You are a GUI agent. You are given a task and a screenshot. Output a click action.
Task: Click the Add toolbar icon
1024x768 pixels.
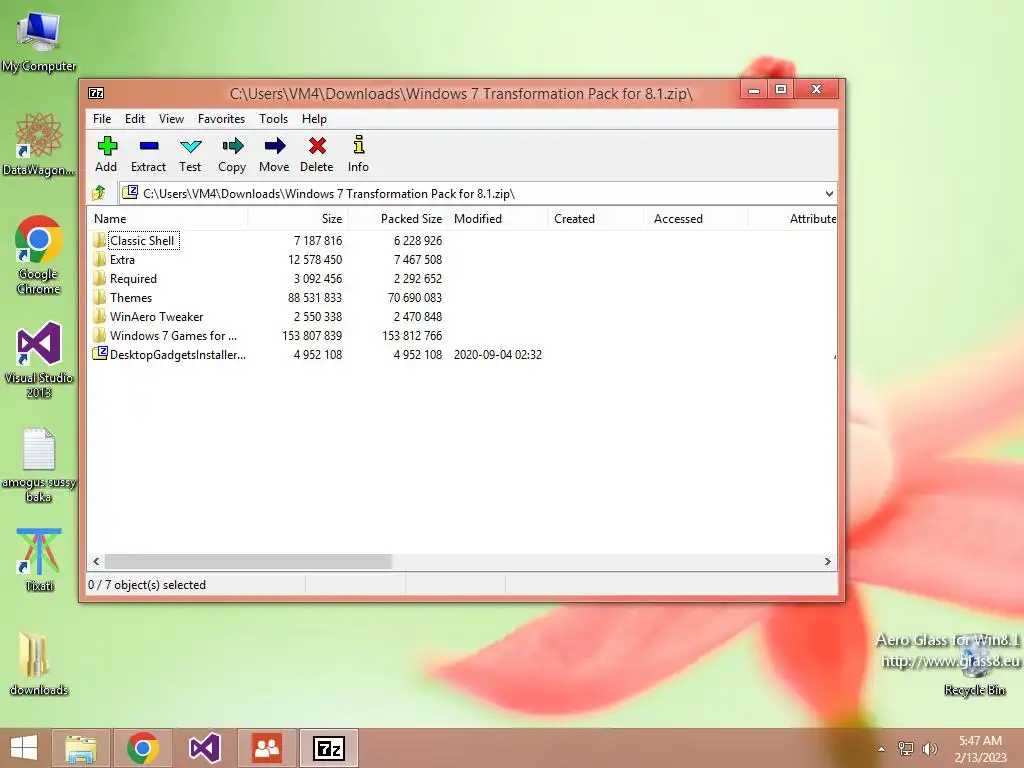pyautogui.click(x=107, y=146)
